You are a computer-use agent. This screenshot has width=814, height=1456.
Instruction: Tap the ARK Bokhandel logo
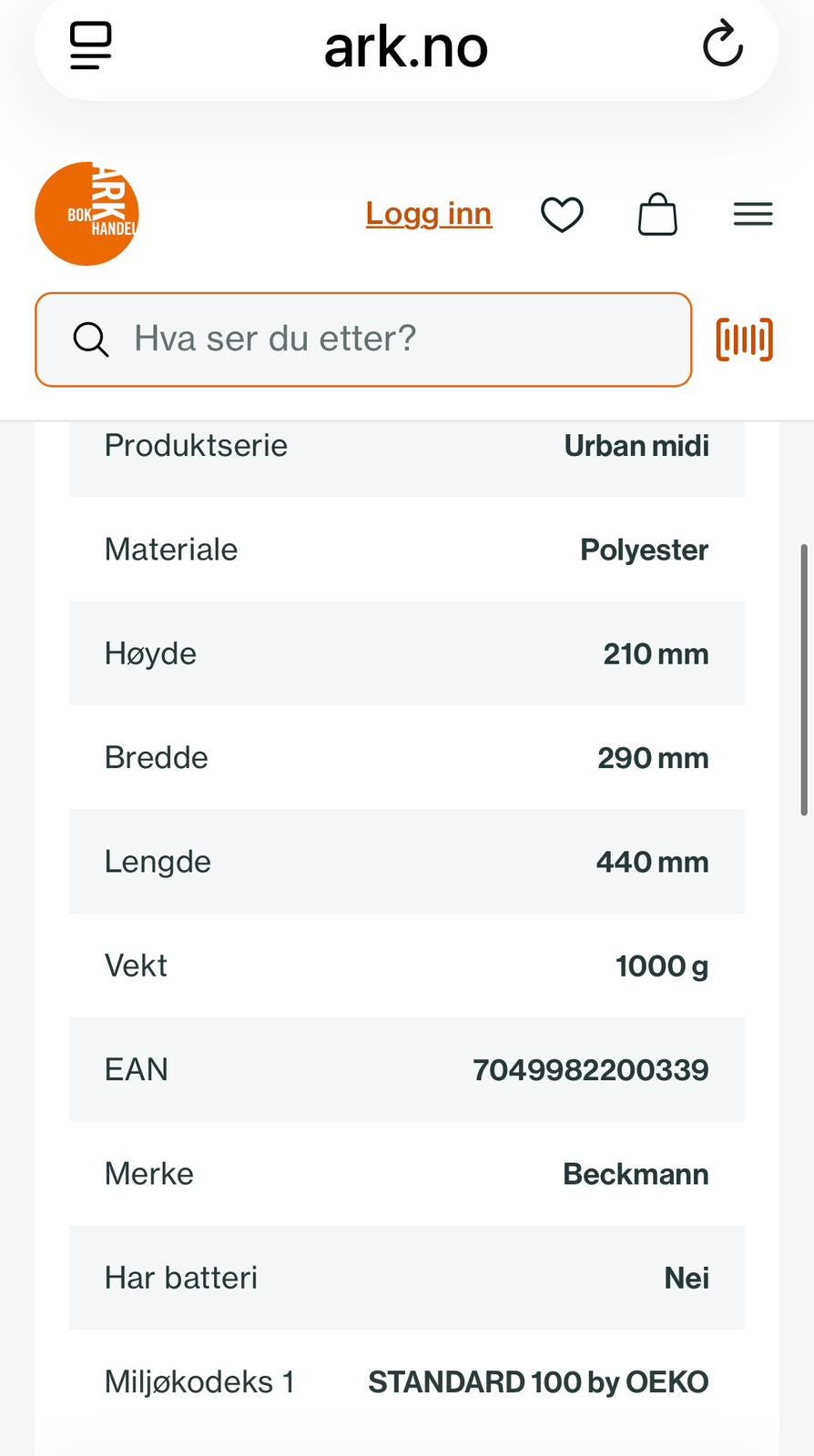pyautogui.click(x=86, y=214)
